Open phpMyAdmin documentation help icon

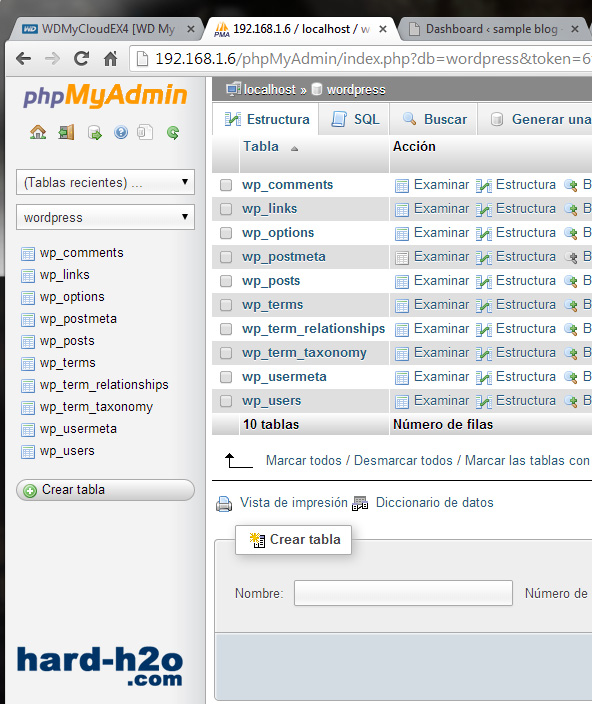point(121,132)
